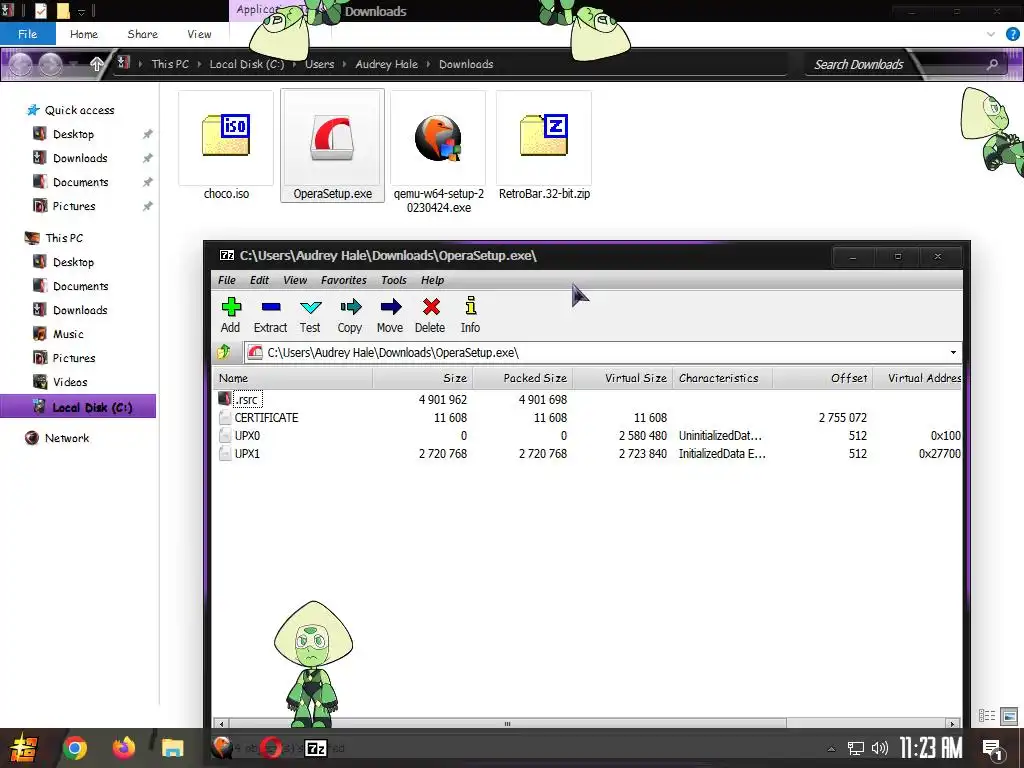Viewport: 1024px width, 768px height.
Task: Expand the 7-Zip address path dropdown
Action: 953,353
